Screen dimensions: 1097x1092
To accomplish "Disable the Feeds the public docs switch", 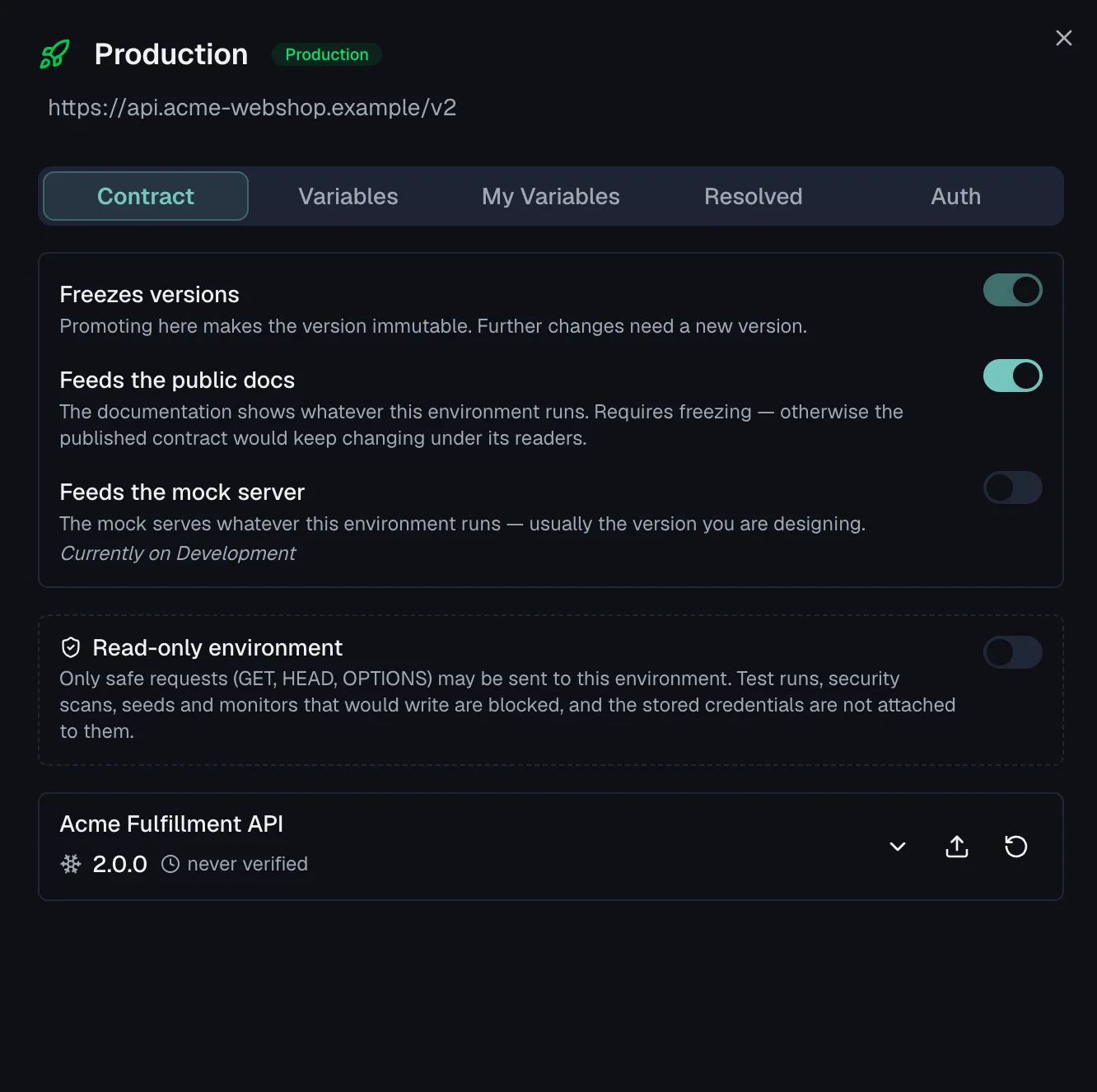I will 1013,376.
